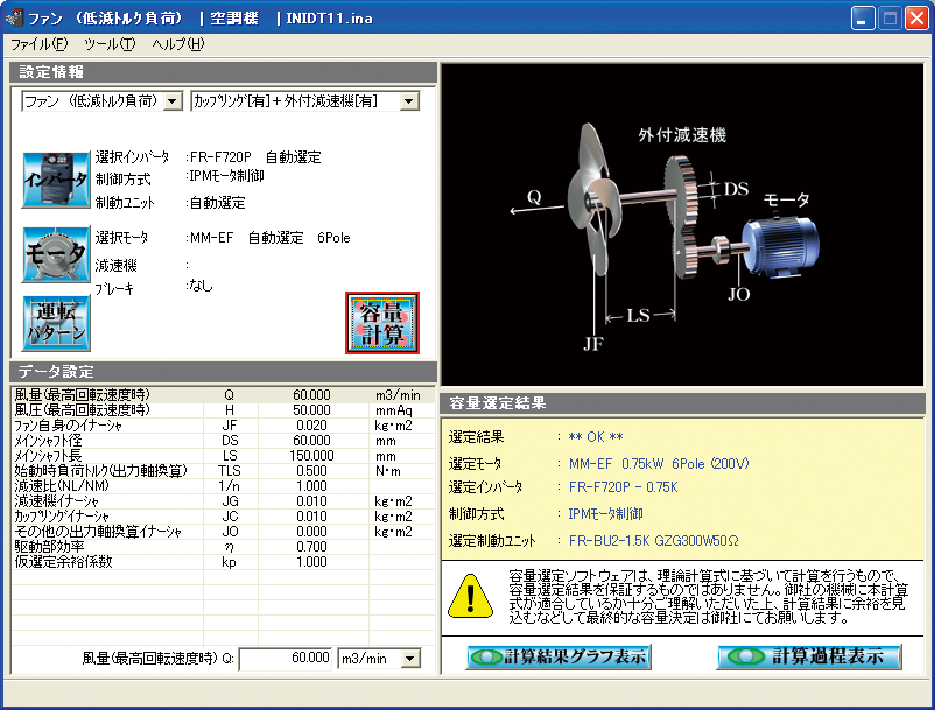Open the ファイル(F) menu

click(40, 44)
